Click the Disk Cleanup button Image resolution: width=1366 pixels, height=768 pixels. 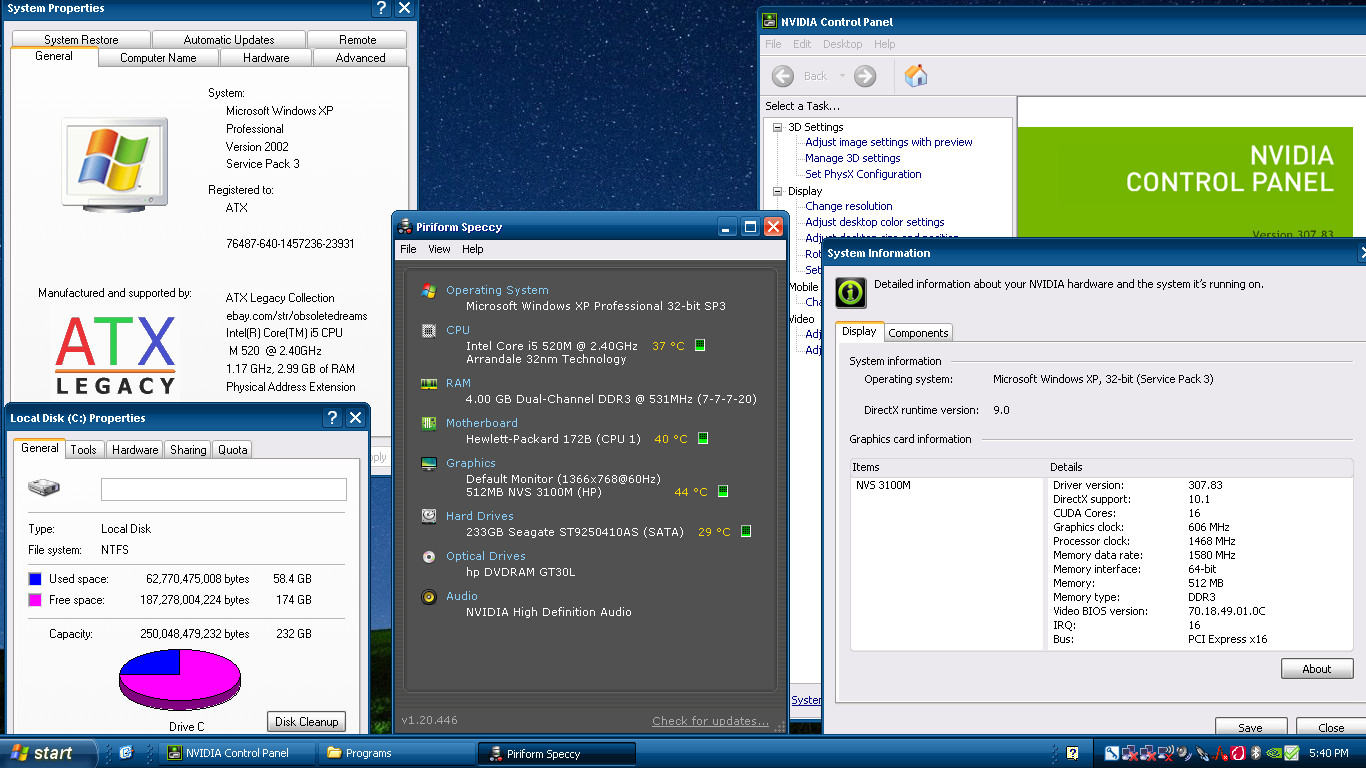(307, 721)
